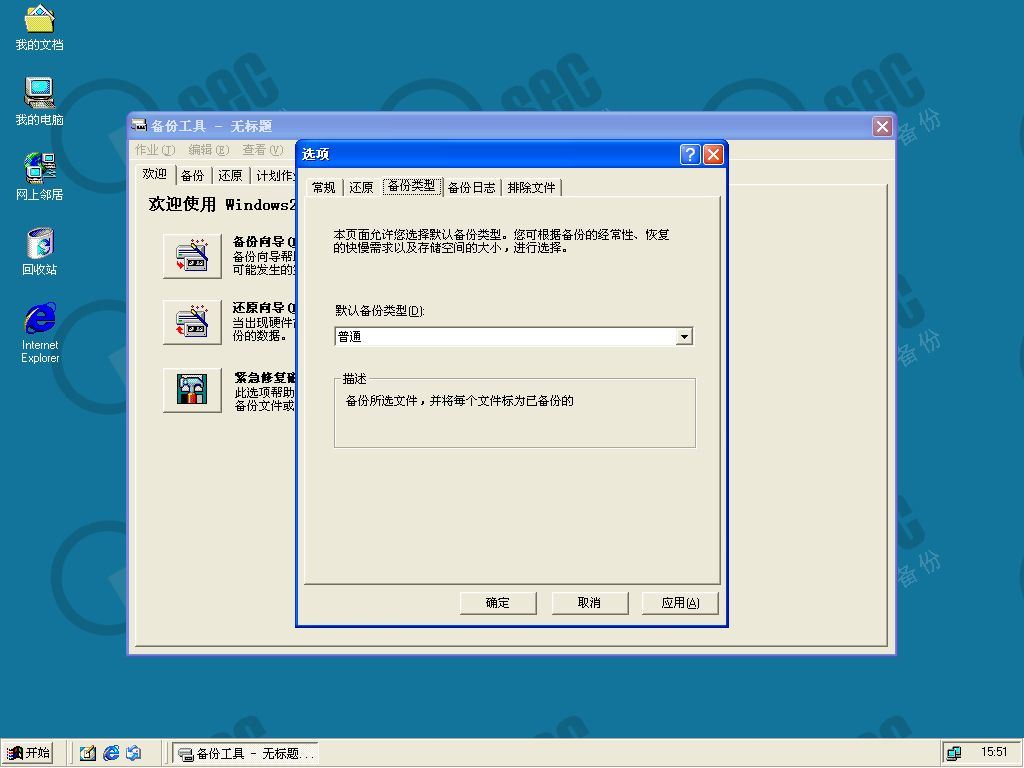The image size is (1024, 768).
Task: Open the 作业 menu in 备份工具 window
Action: click(x=155, y=150)
